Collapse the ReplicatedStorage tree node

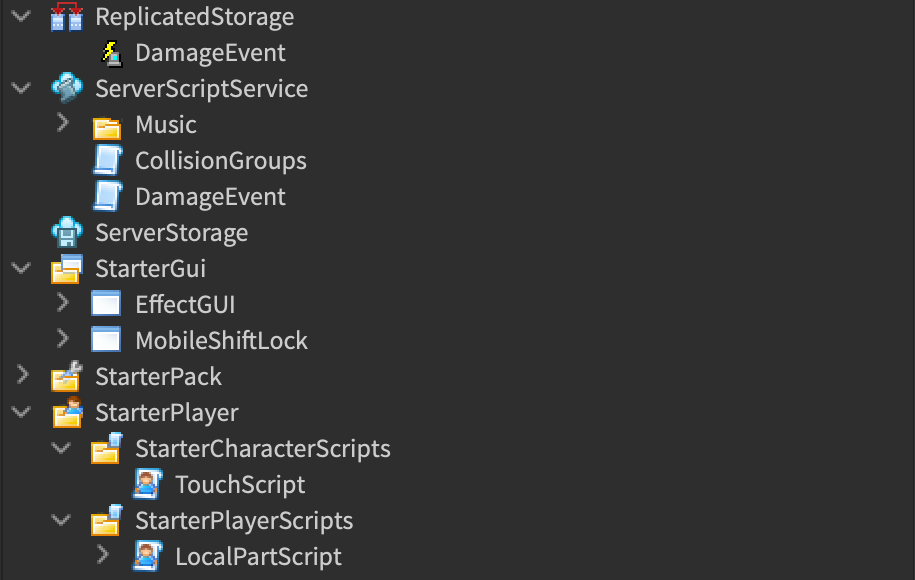pyautogui.click(x=21, y=17)
